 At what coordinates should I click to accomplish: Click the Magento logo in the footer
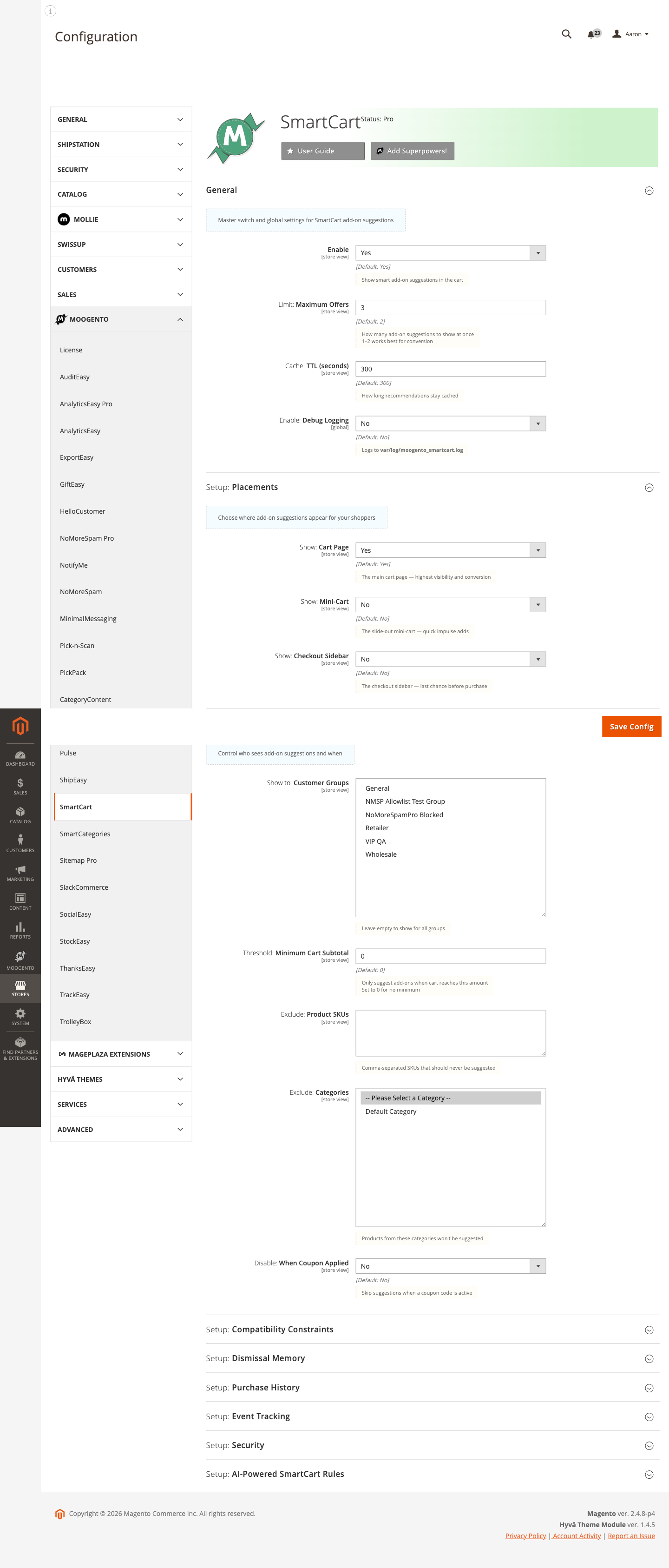tap(59, 1514)
